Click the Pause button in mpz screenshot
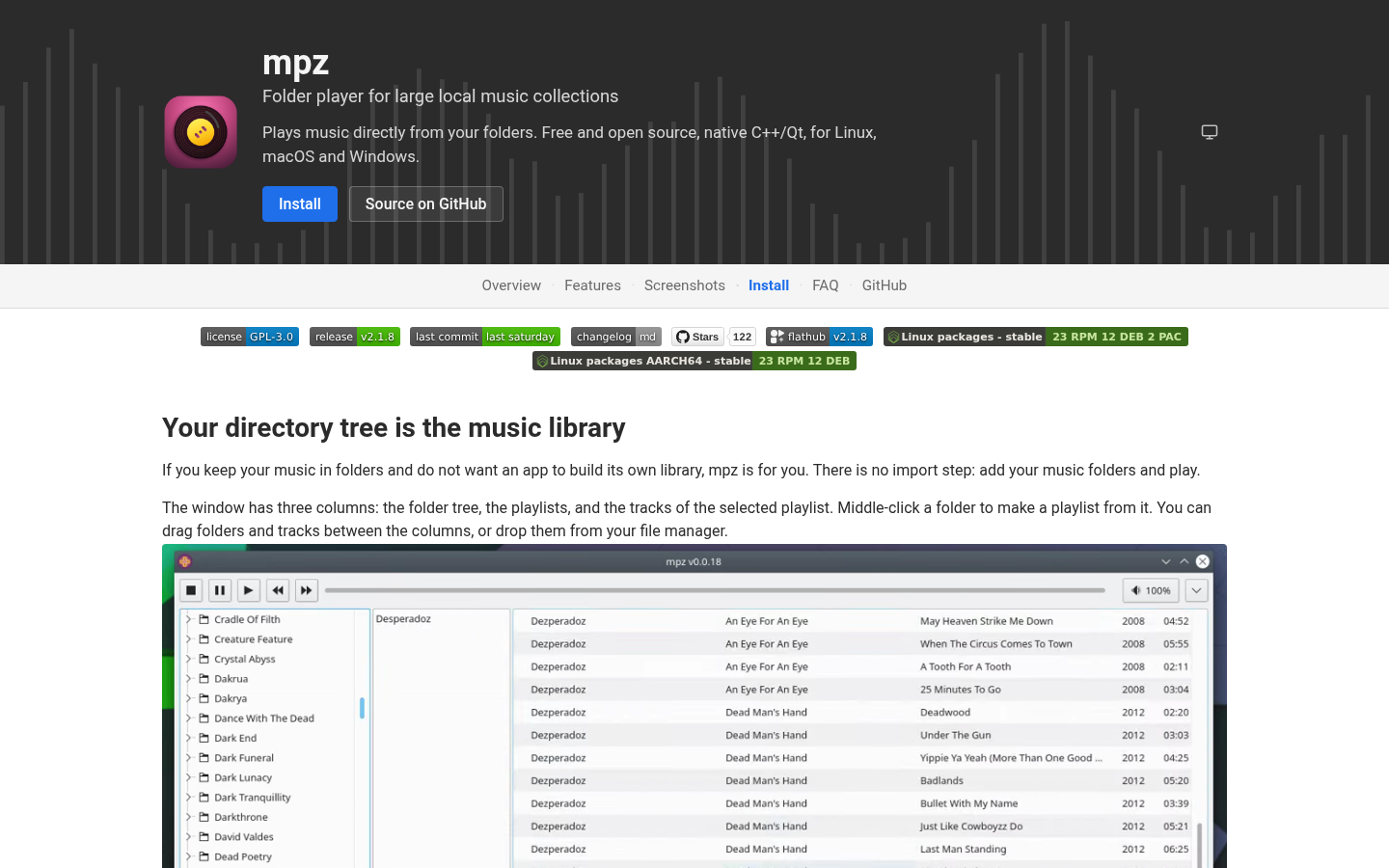Screen dimensions: 1389x868 pyautogui.click(x=220, y=590)
